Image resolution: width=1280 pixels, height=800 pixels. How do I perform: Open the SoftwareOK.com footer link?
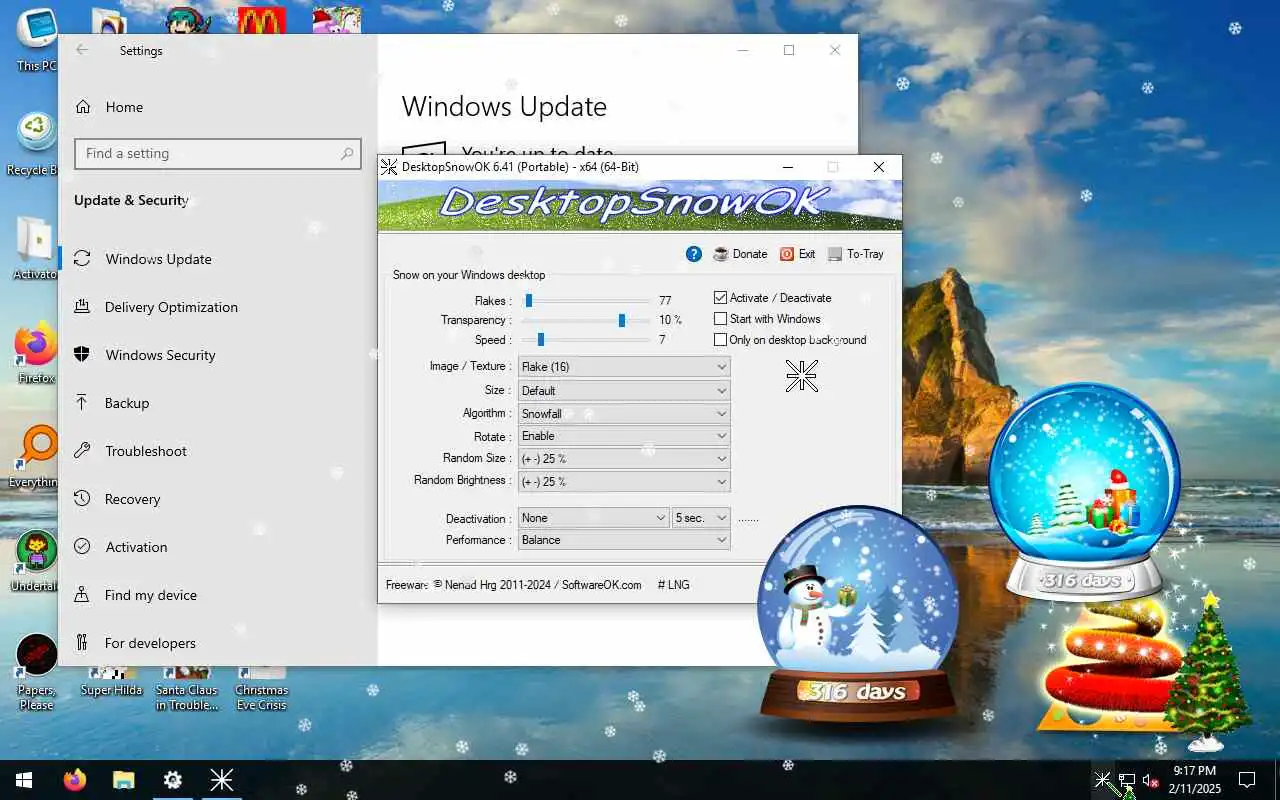(602, 585)
